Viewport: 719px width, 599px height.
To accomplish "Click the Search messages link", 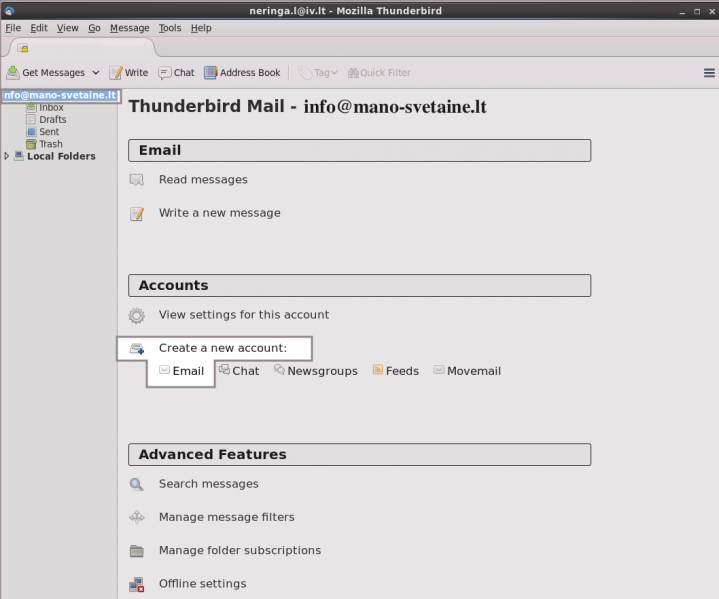I will click(209, 484).
